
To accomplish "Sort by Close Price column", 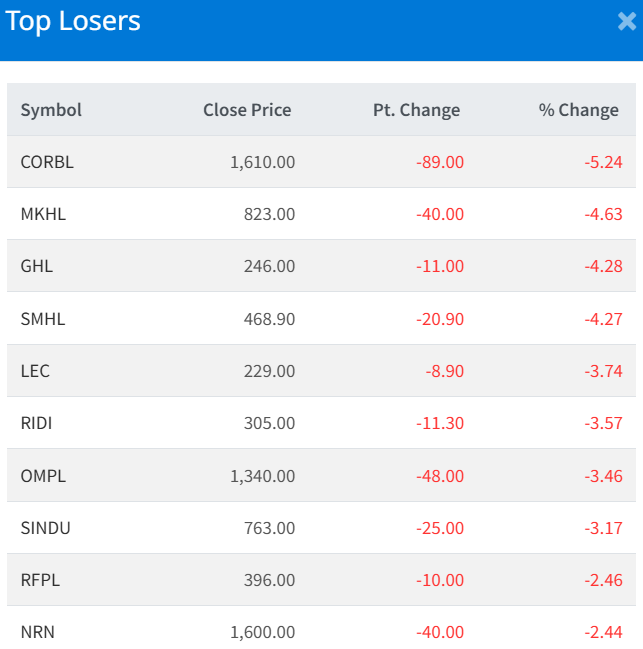I will [x=247, y=110].
